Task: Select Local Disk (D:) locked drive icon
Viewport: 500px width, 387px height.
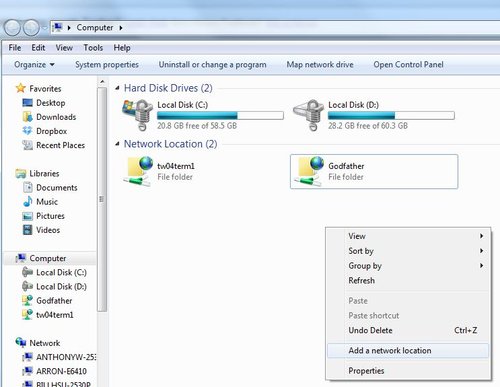Action: (309, 115)
